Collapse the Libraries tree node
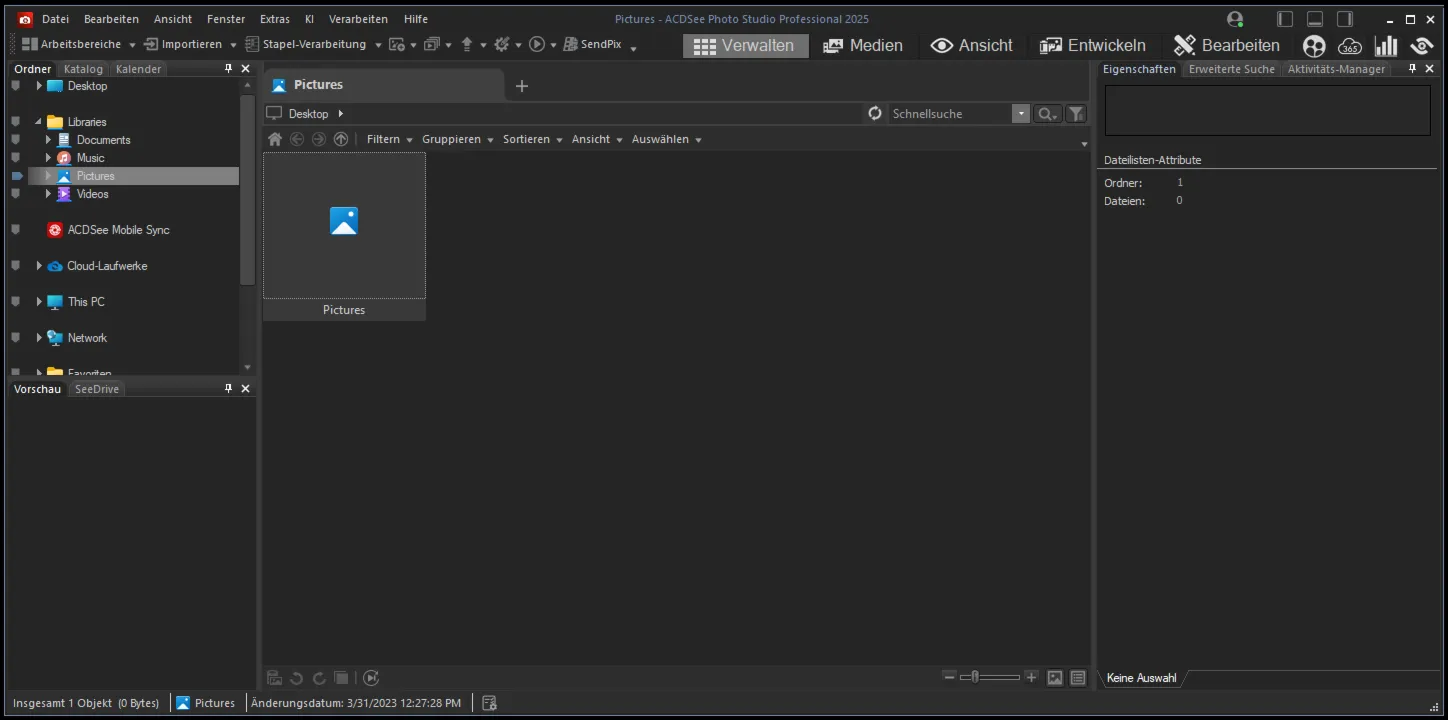This screenshot has height=720, width=1448. tap(39, 122)
